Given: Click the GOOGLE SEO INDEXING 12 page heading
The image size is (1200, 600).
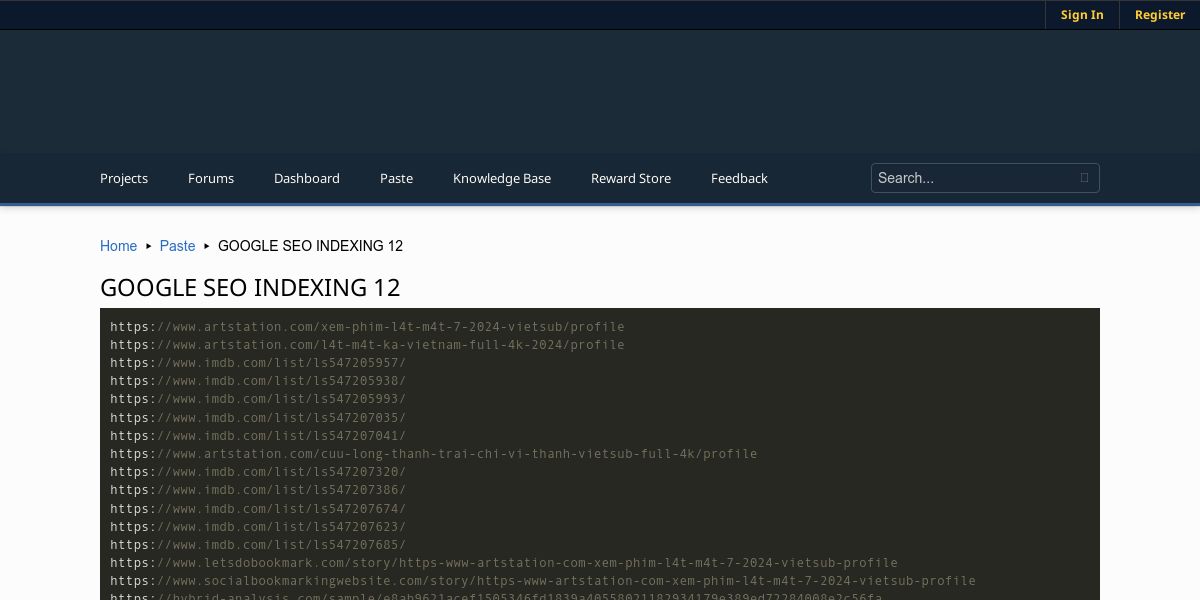Looking at the screenshot, I should coord(250,288).
